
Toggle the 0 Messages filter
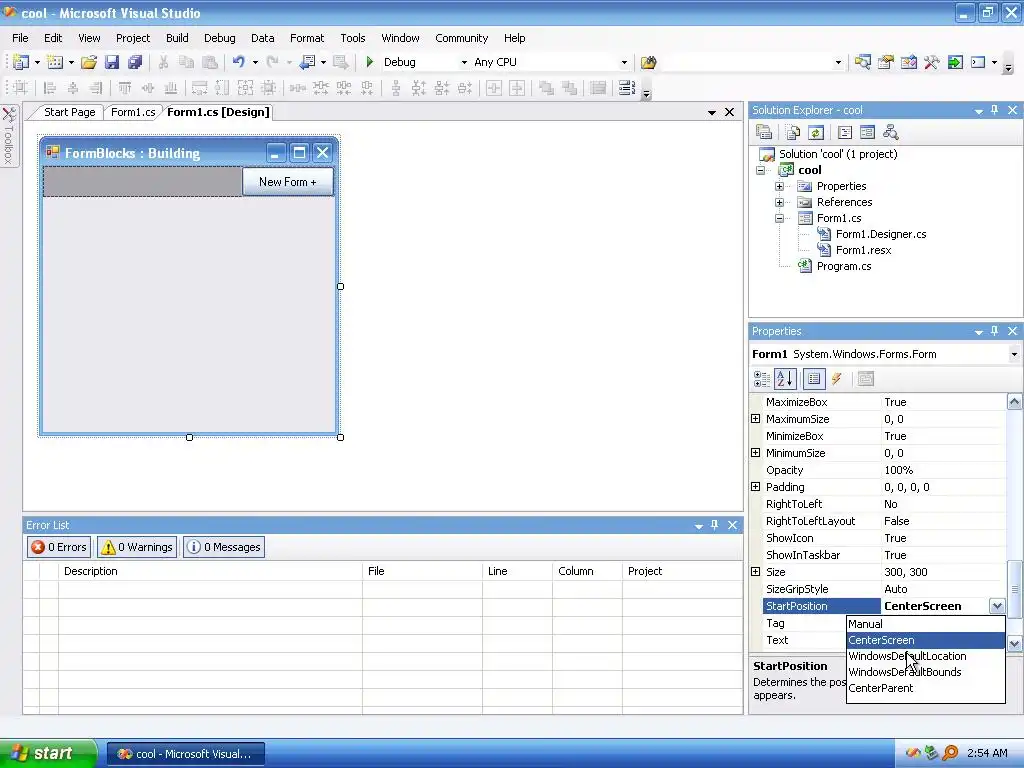pos(224,547)
